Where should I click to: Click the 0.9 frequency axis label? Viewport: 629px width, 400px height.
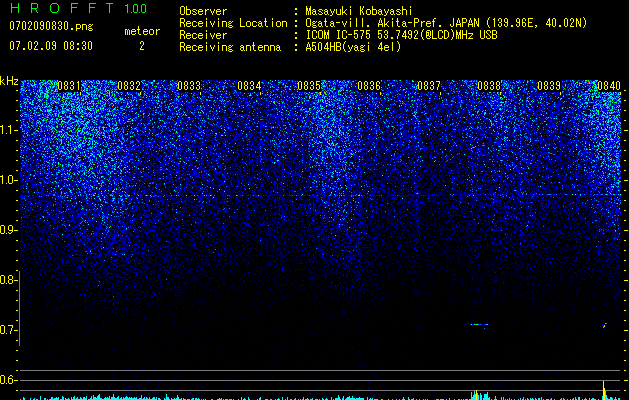tap(7, 230)
